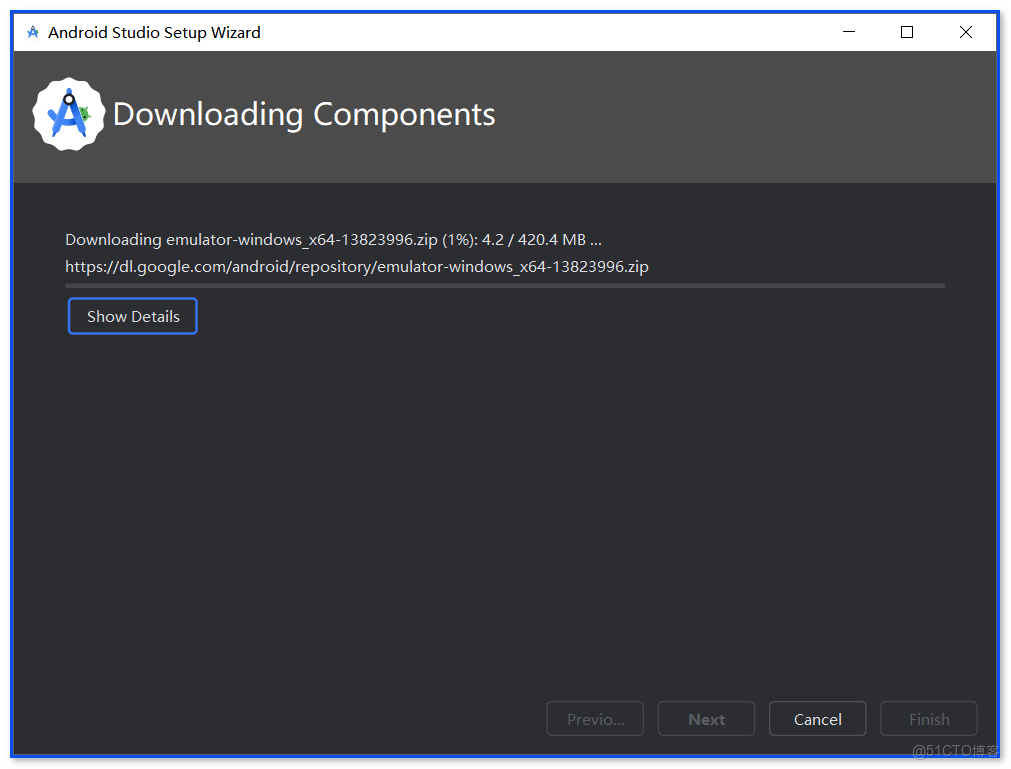Maximize the setup wizard window
This screenshot has height=769, width=1011.
point(906,32)
